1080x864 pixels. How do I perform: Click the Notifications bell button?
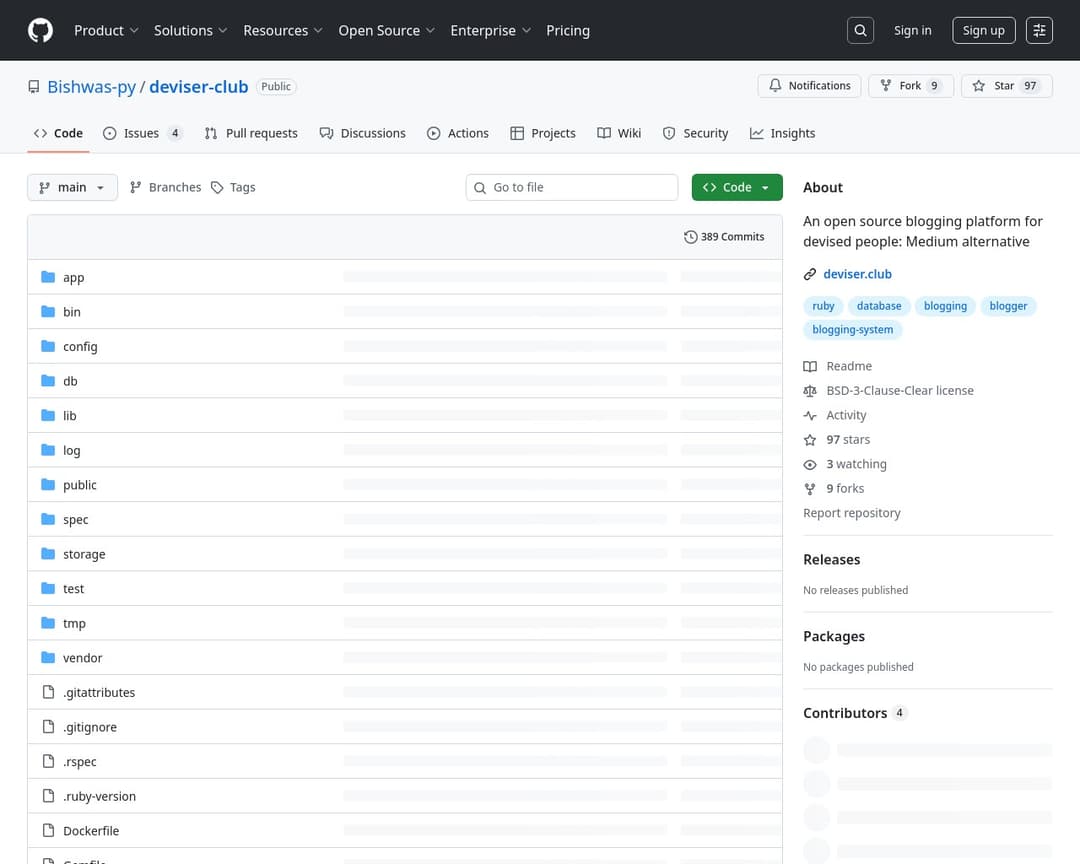809,86
